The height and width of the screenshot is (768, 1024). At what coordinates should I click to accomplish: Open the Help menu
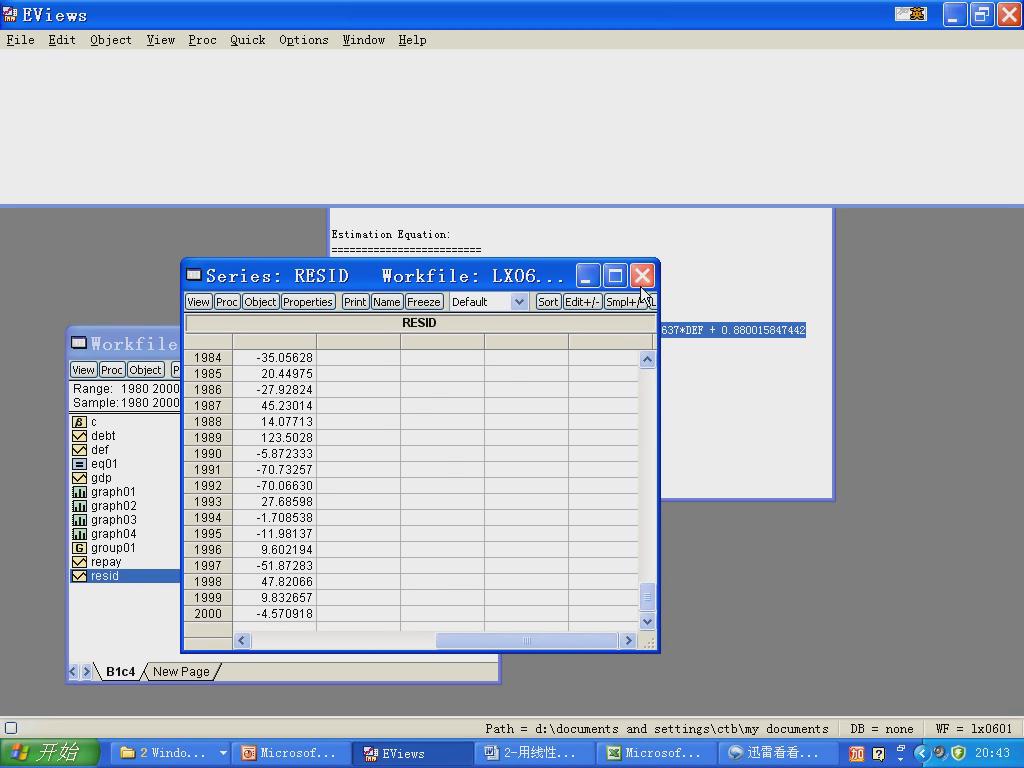(x=412, y=40)
